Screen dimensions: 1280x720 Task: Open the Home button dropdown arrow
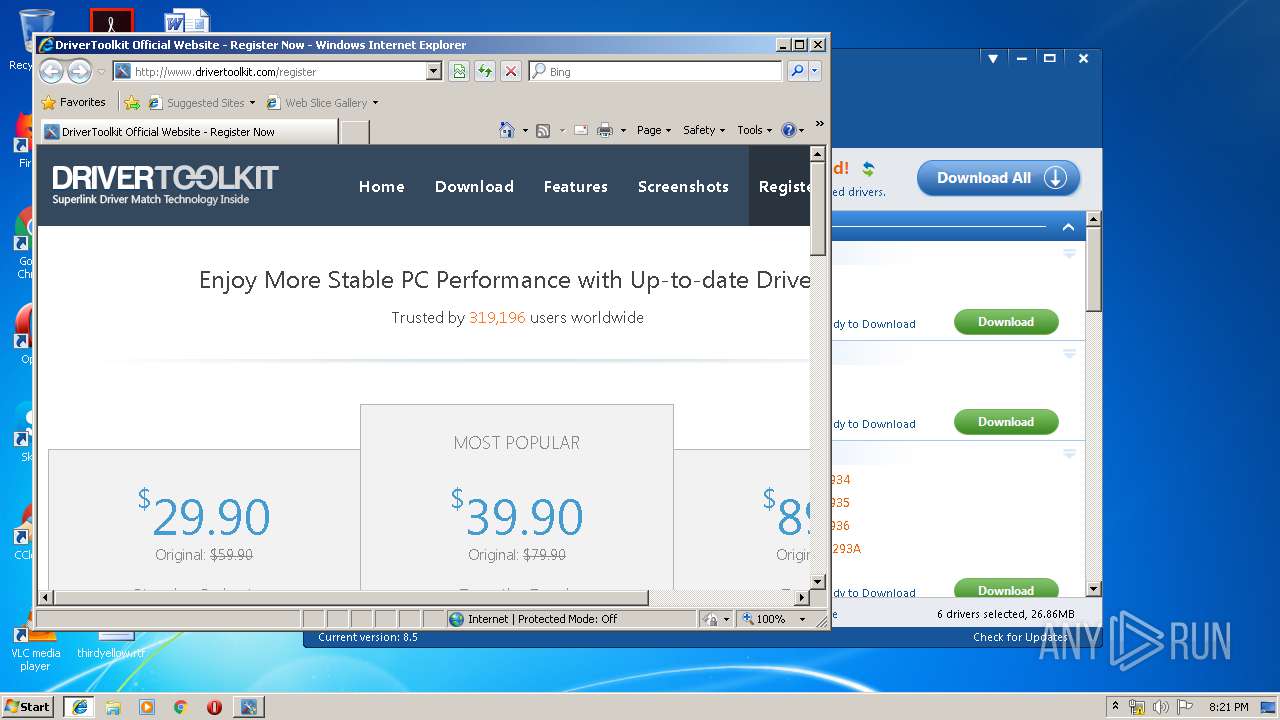(x=525, y=130)
